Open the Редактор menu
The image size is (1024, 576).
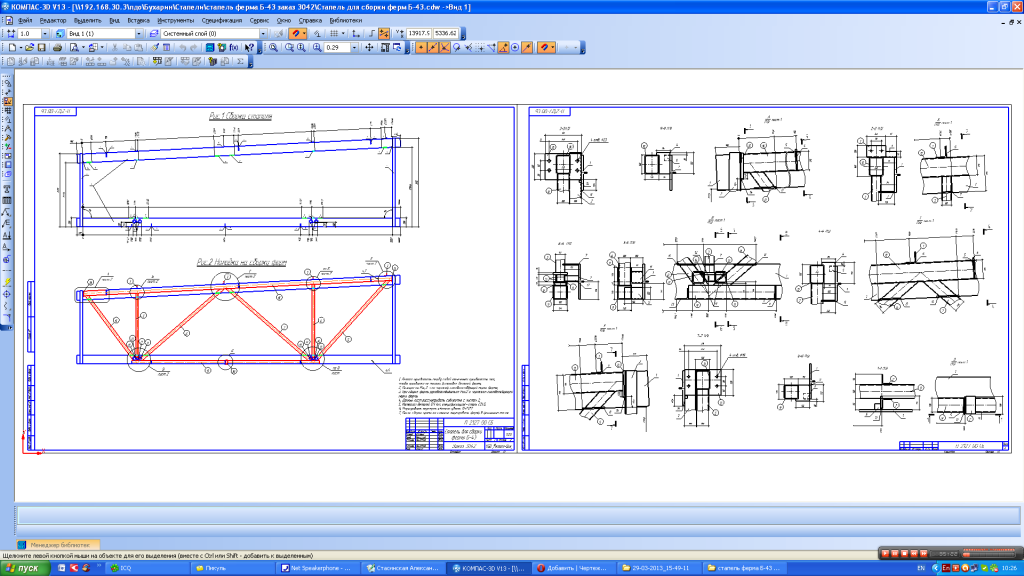click(52, 20)
